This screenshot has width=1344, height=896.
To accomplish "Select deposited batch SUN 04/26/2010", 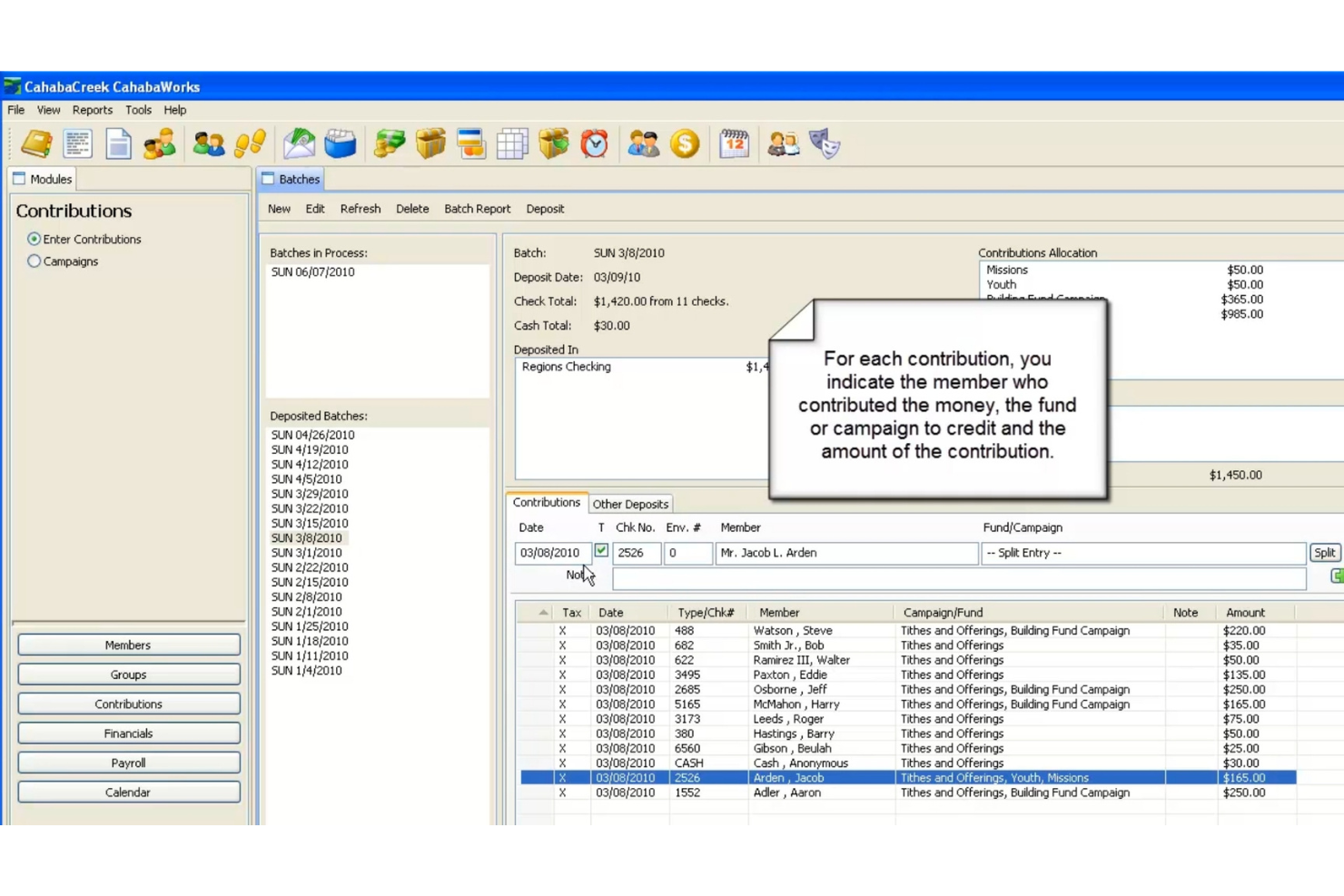I will point(313,435).
